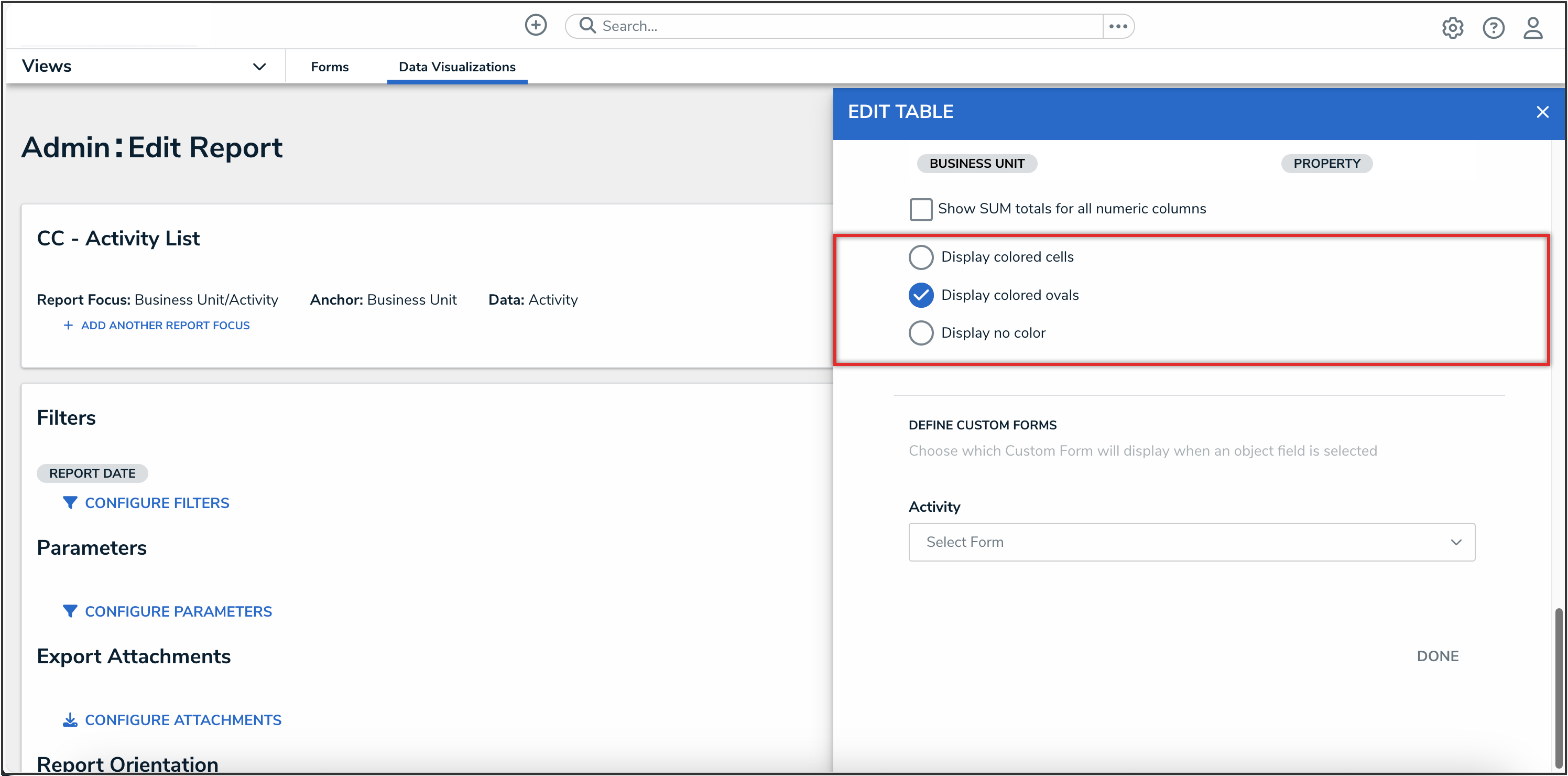The width and height of the screenshot is (1568, 776).
Task: Open the Data Visualizations tab
Action: tap(456, 67)
